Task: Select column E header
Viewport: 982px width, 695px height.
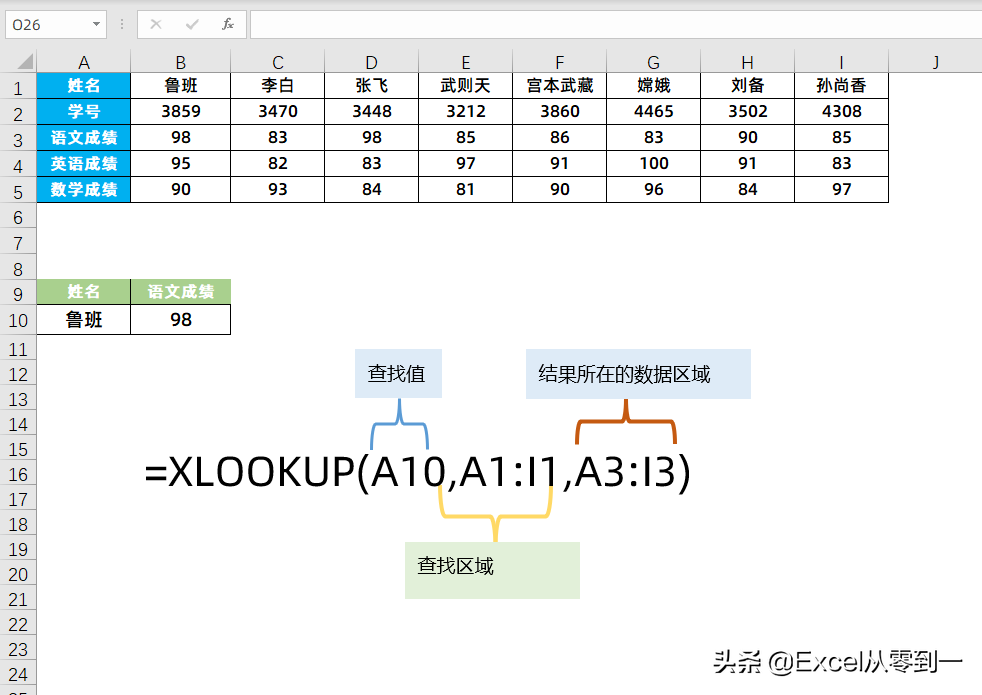Action: point(465,62)
